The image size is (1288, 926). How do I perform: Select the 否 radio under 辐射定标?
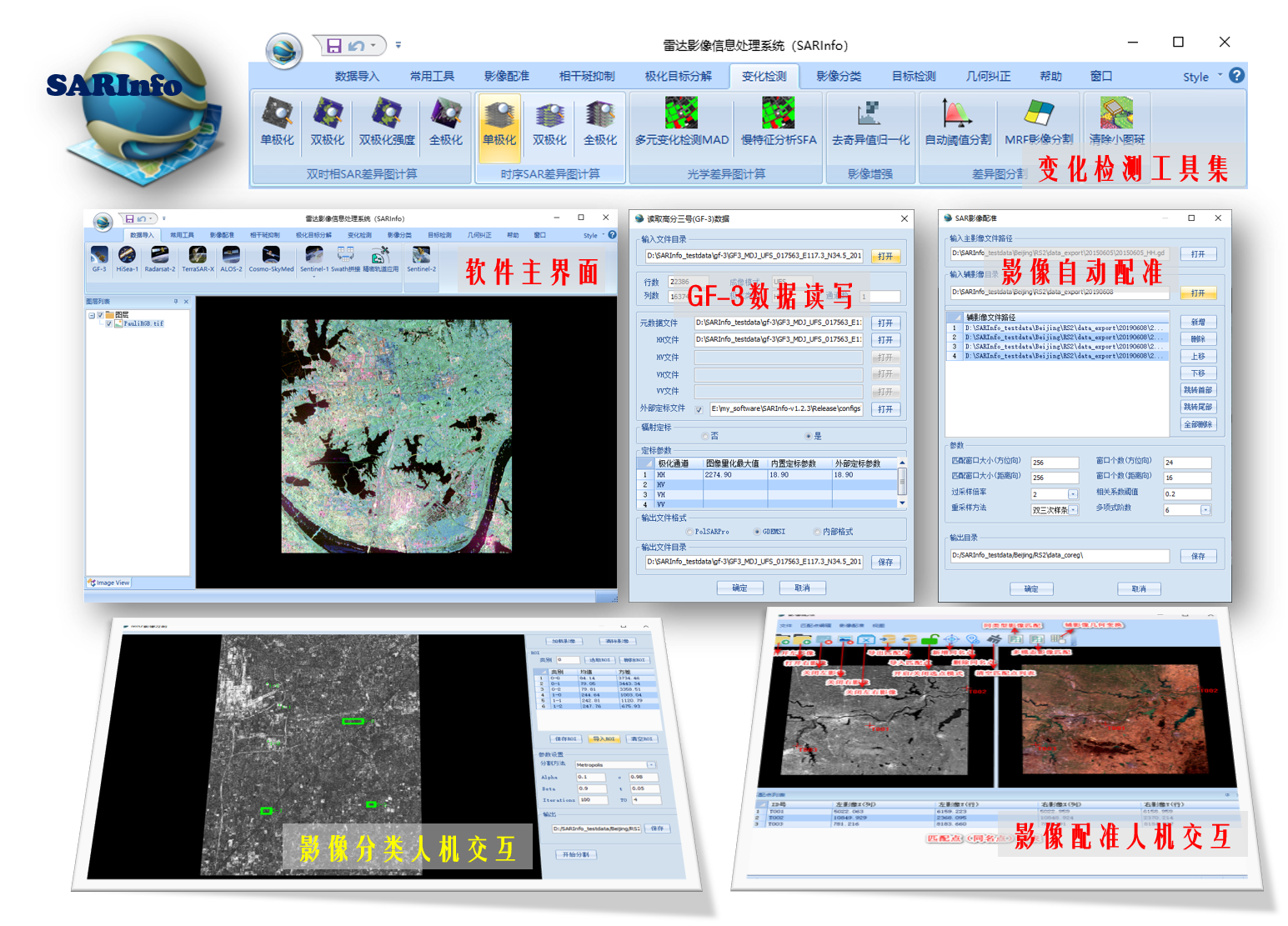[x=705, y=436]
